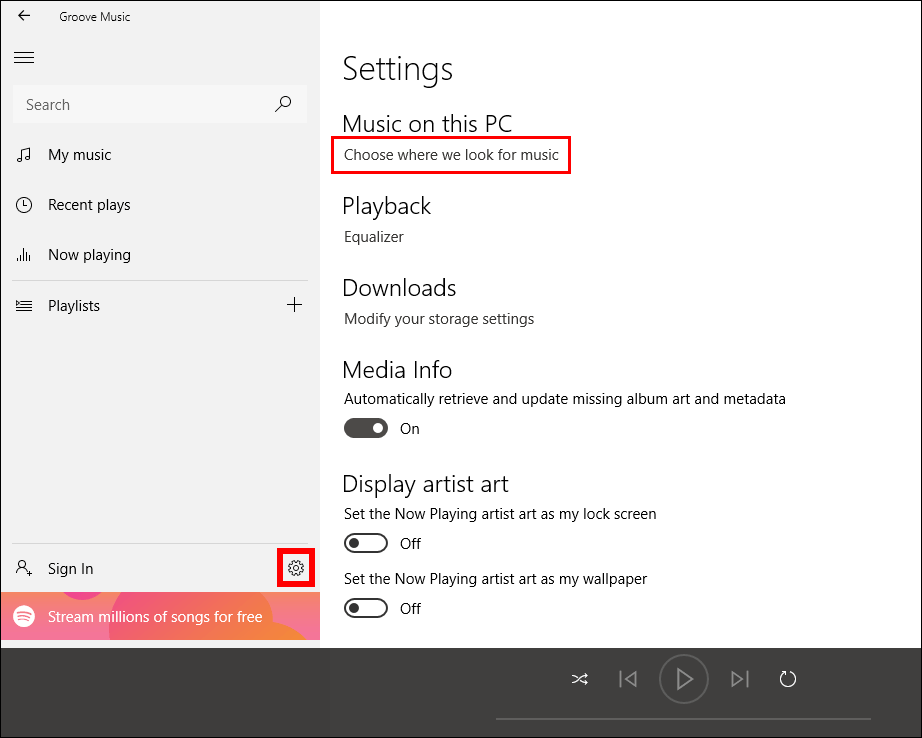Toggle Media Info auto-retrieve switch off

coord(366,428)
